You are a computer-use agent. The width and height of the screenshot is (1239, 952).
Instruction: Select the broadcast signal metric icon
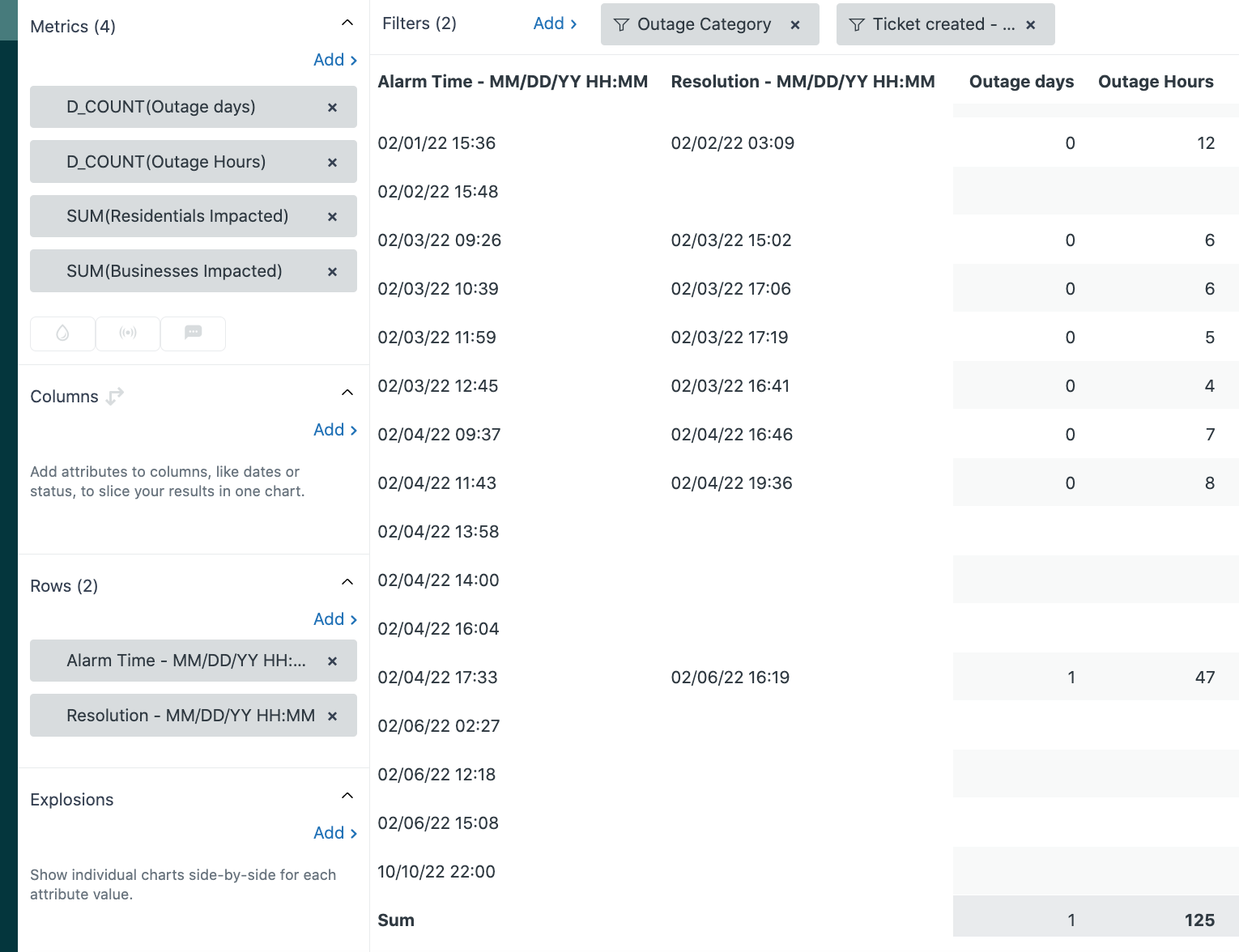point(127,334)
